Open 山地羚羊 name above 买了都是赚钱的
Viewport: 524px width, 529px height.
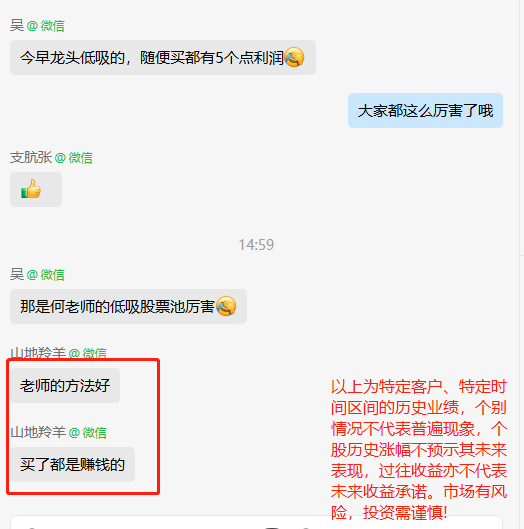coord(38,432)
